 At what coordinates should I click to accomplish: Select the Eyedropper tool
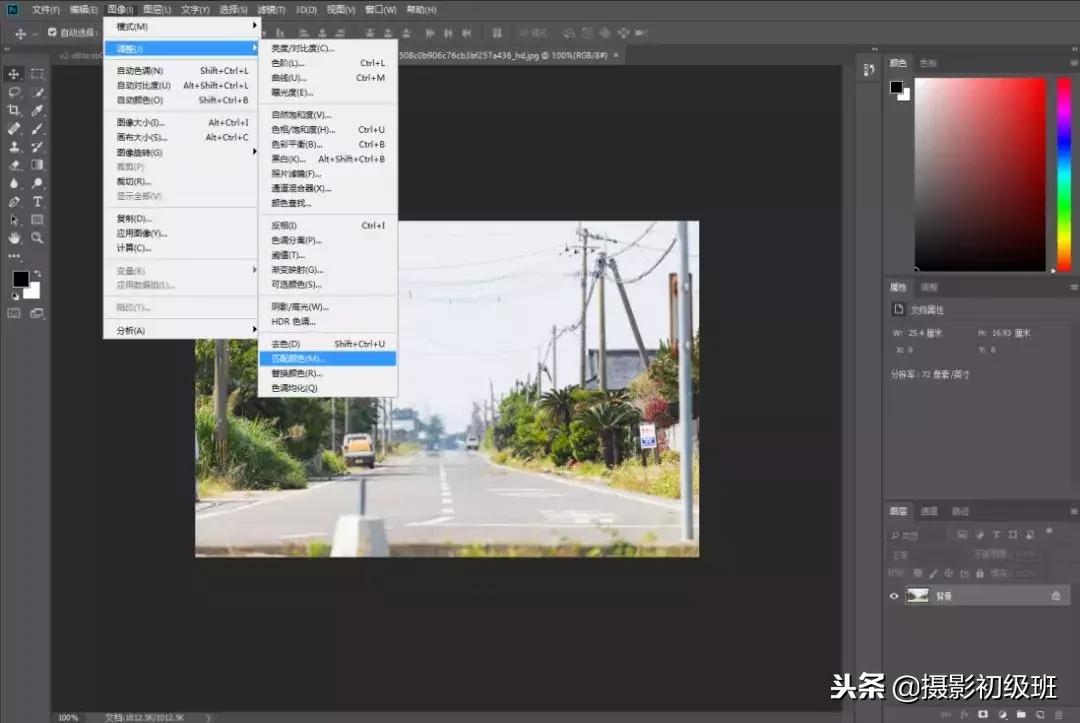37,110
